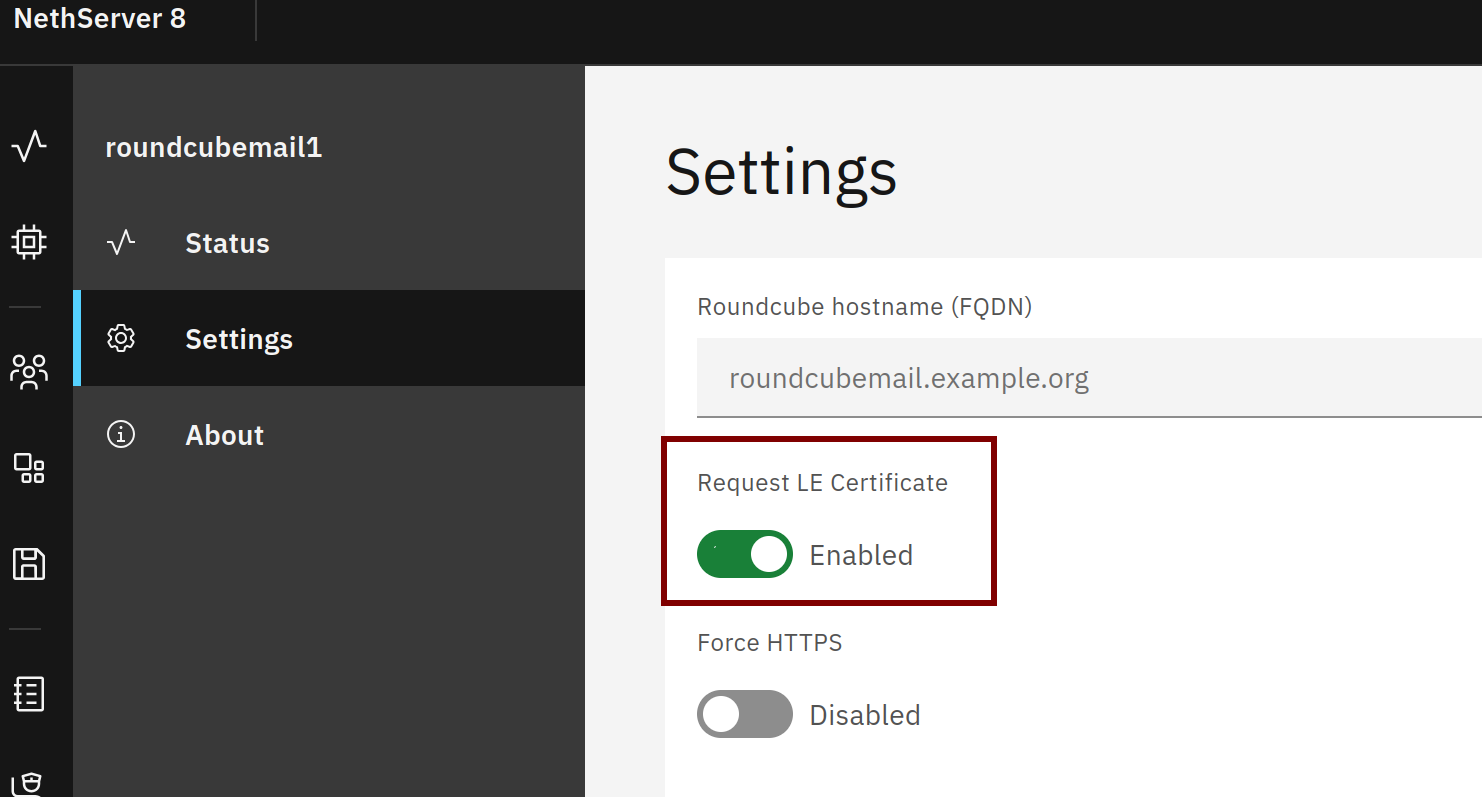The height and width of the screenshot is (797, 1482).
Task: Open the nodes chip icon in rail
Action: [29, 242]
